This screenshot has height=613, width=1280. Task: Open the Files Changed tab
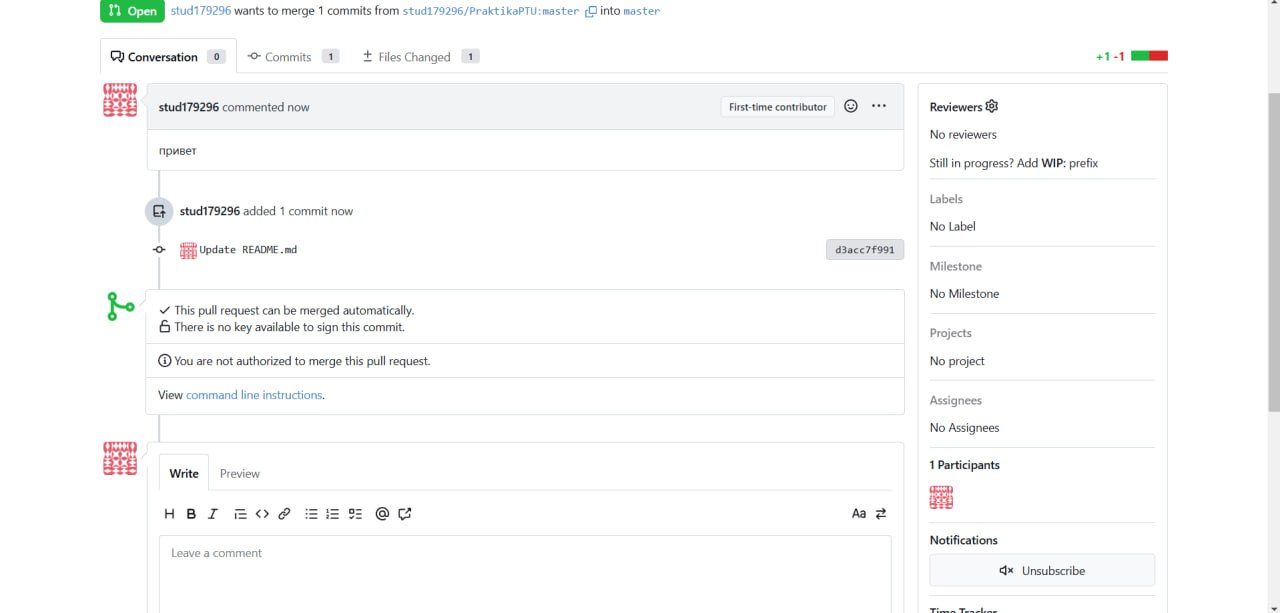(420, 57)
